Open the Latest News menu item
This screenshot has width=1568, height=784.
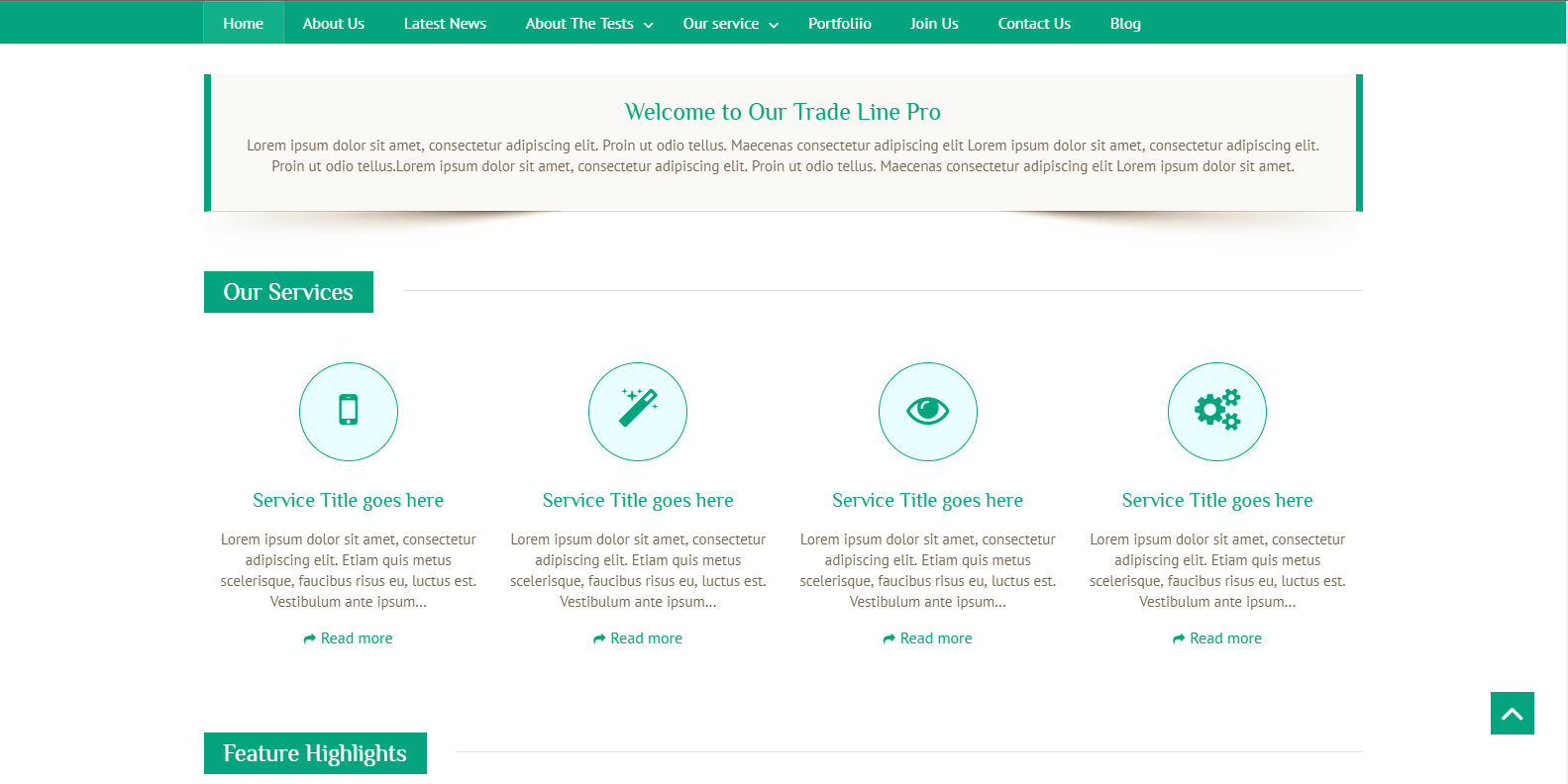click(445, 24)
